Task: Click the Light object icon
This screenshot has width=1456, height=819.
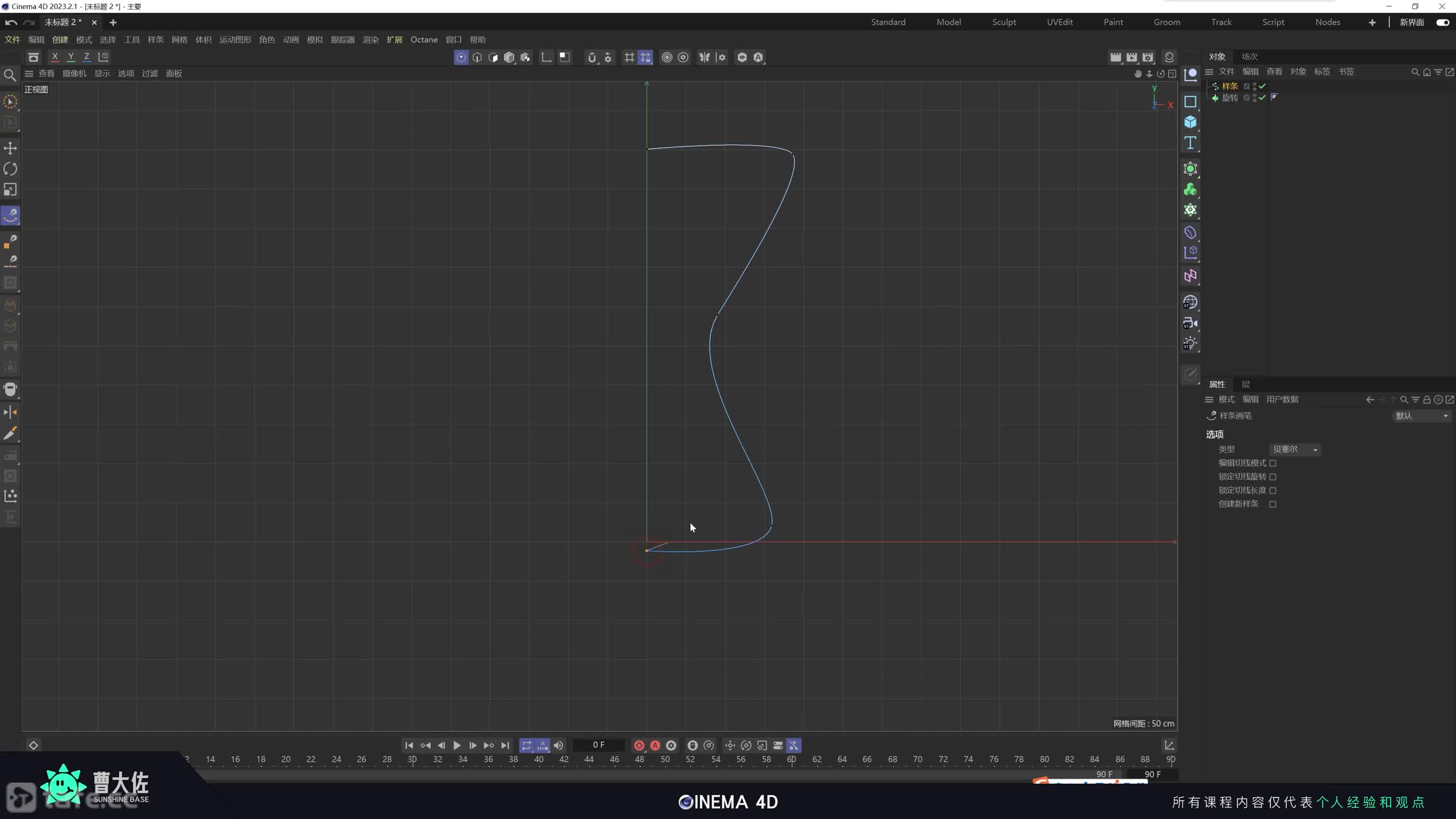Action: click(1190, 344)
